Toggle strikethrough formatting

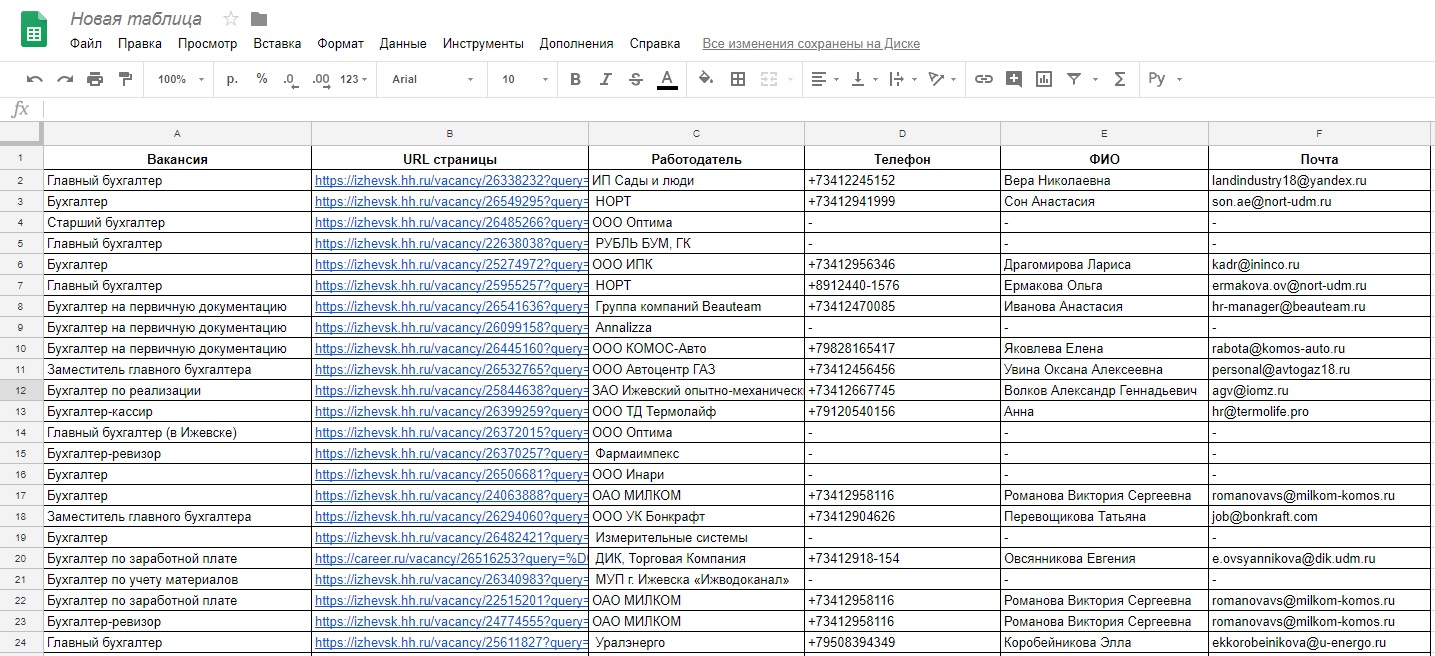[x=636, y=79]
